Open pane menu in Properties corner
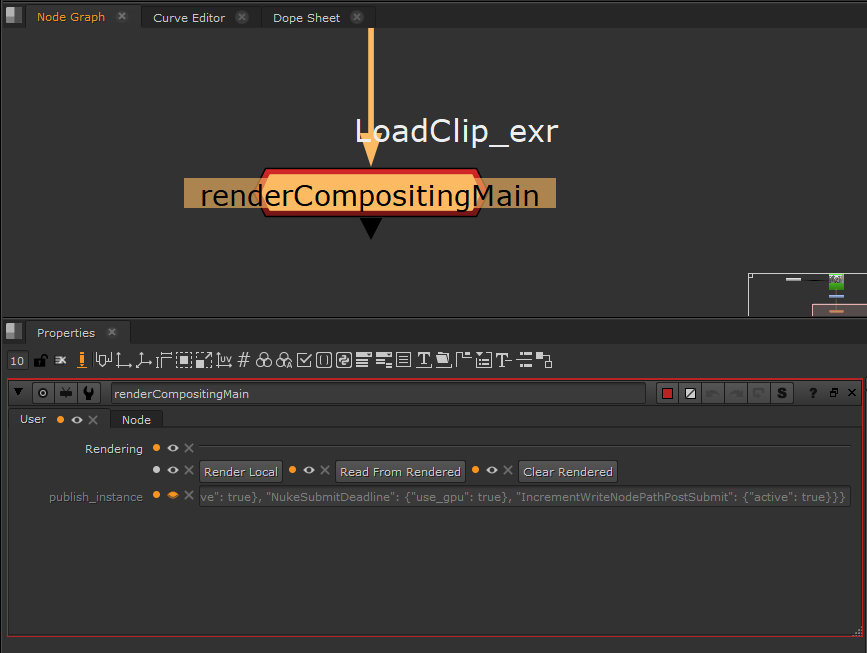The height and width of the screenshot is (653, 867). point(13,331)
